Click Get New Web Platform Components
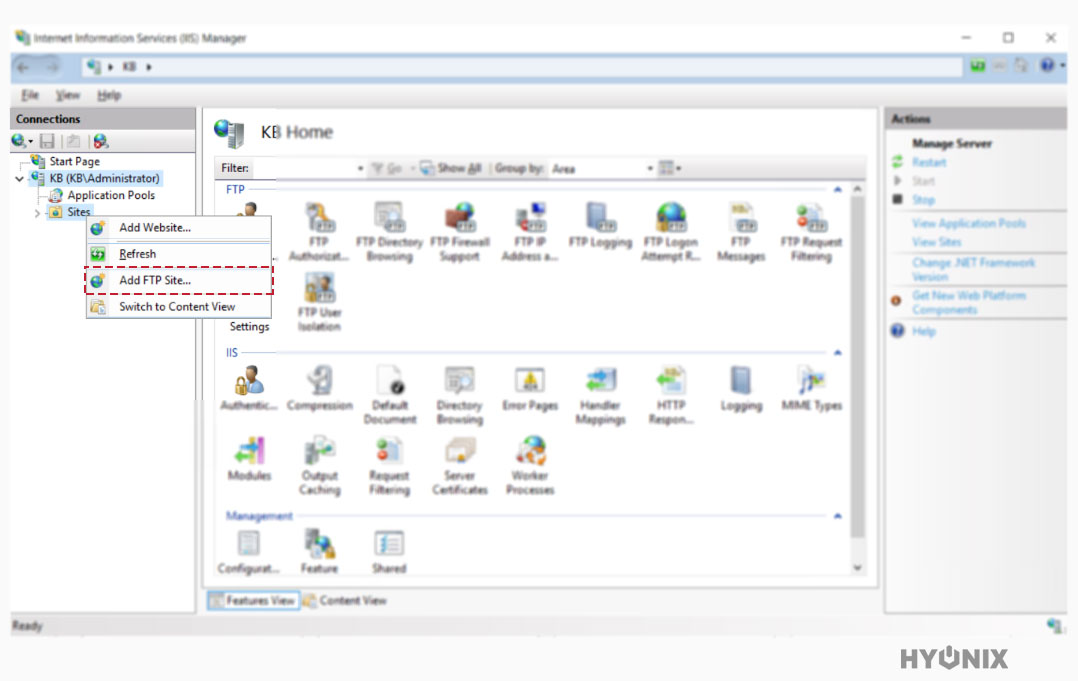The image size is (1078, 681). [969, 302]
